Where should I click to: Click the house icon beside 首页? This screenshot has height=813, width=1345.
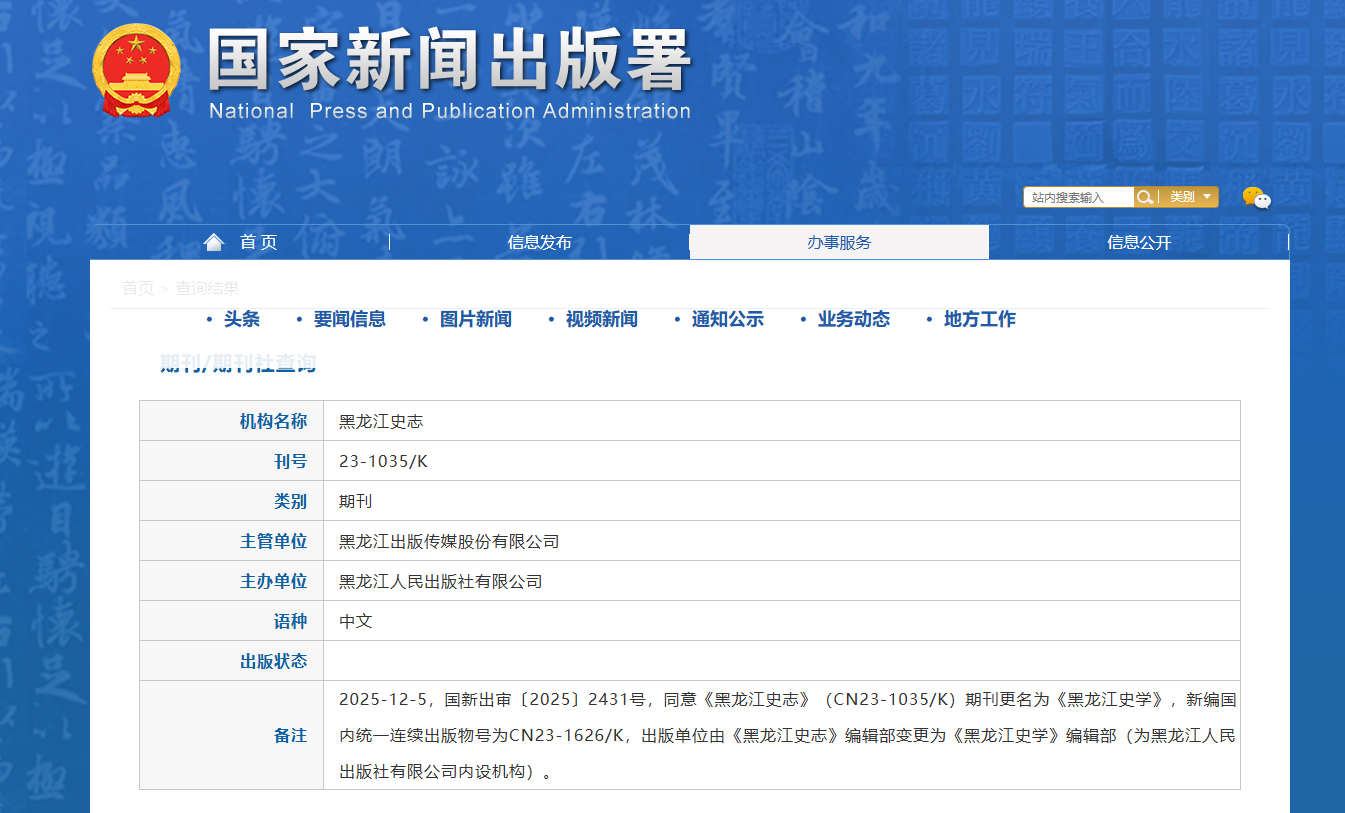point(214,242)
